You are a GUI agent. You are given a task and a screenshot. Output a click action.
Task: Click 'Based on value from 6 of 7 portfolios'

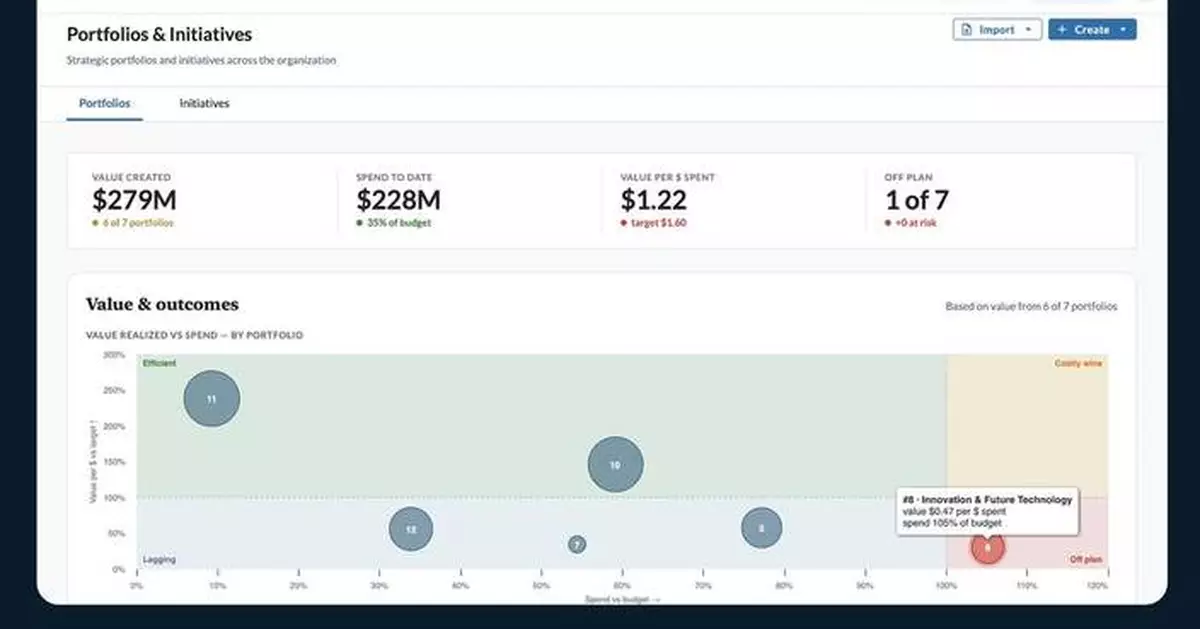point(1031,307)
